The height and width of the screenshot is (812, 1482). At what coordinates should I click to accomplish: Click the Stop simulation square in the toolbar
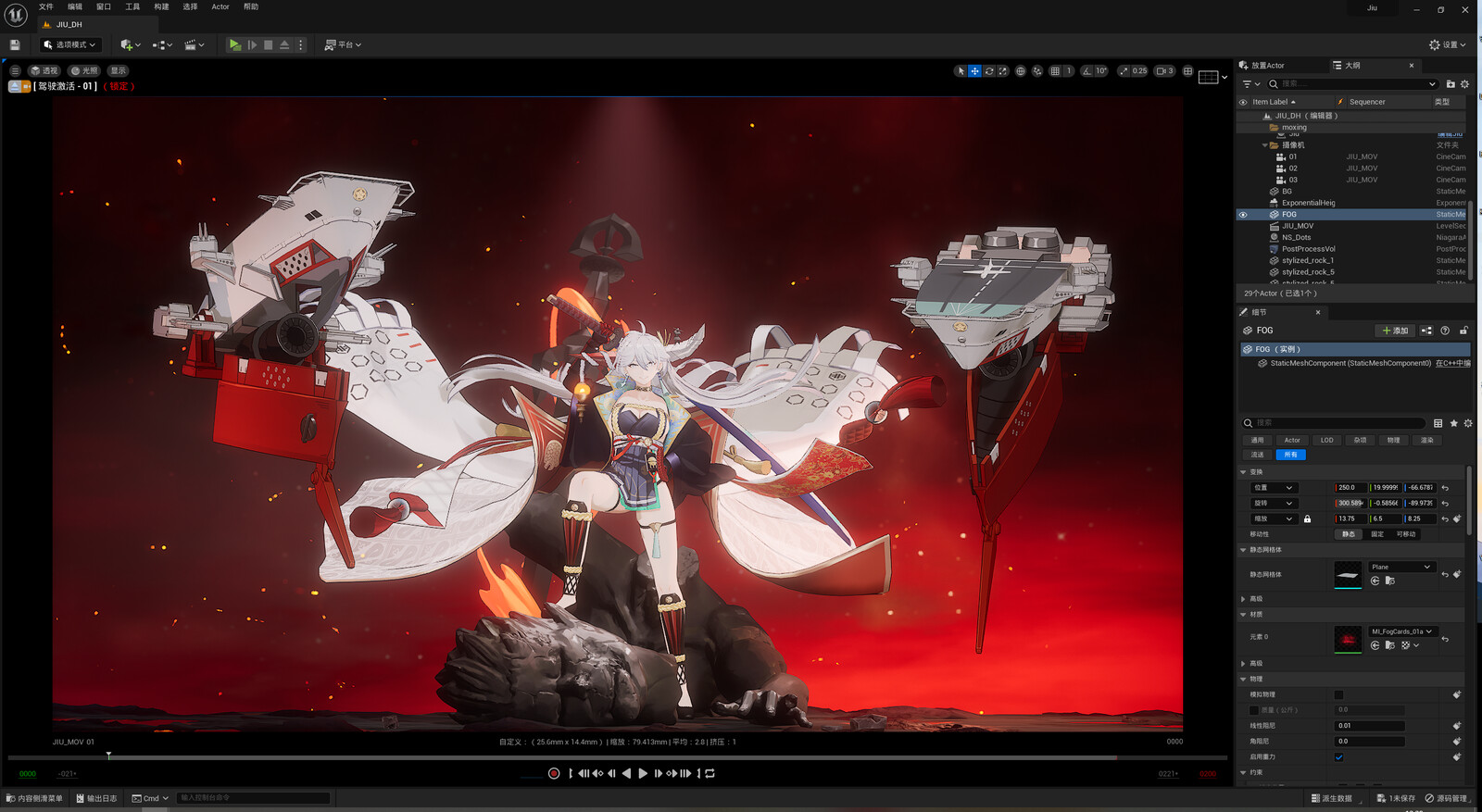[268, 44]
